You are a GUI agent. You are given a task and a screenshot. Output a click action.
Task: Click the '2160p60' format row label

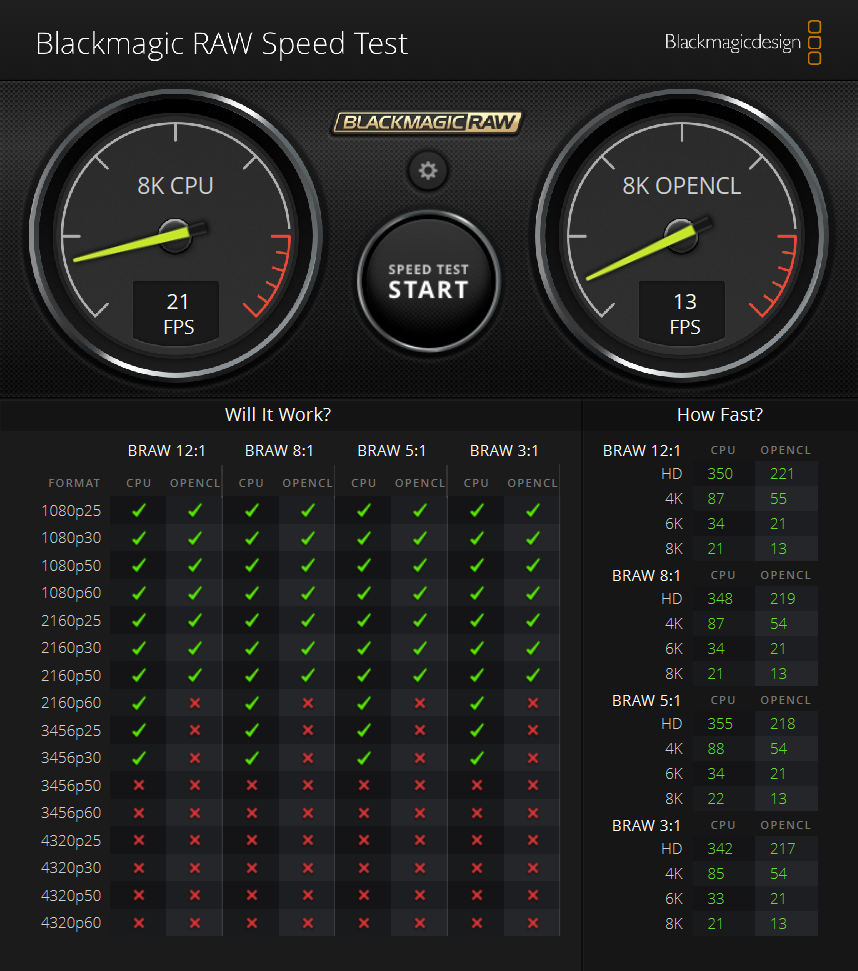(71, 703)
